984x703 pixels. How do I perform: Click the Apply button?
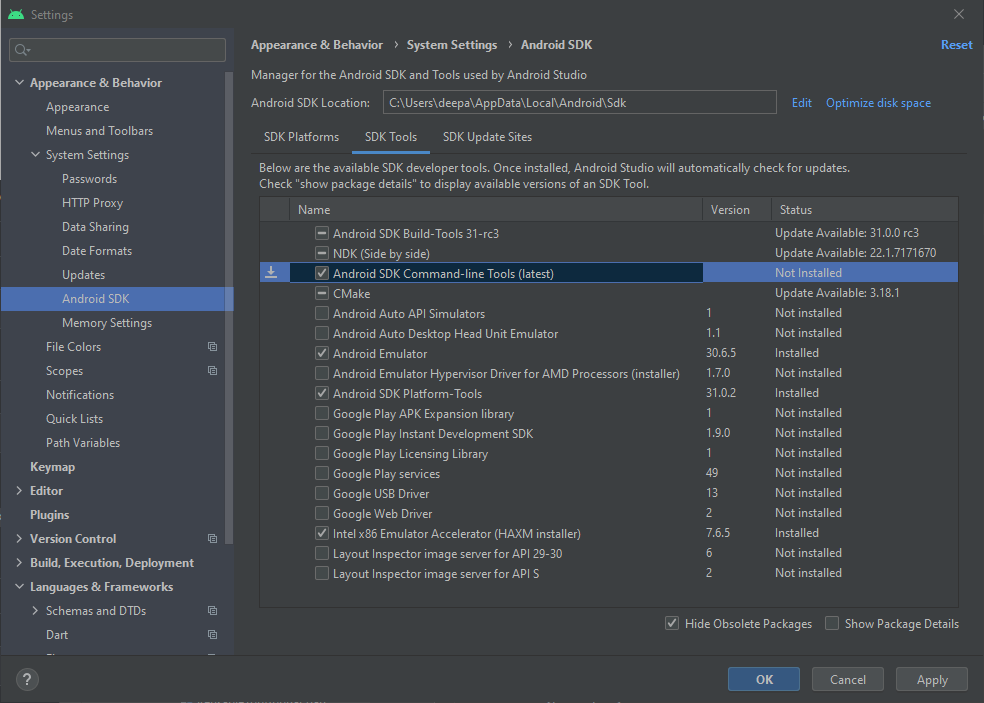point(932,679)
